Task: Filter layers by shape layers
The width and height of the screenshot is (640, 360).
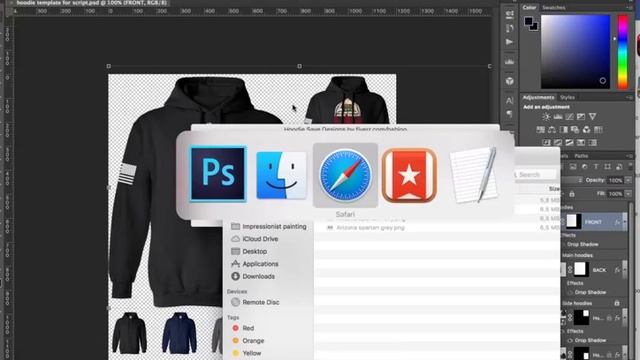Action: 607,167
